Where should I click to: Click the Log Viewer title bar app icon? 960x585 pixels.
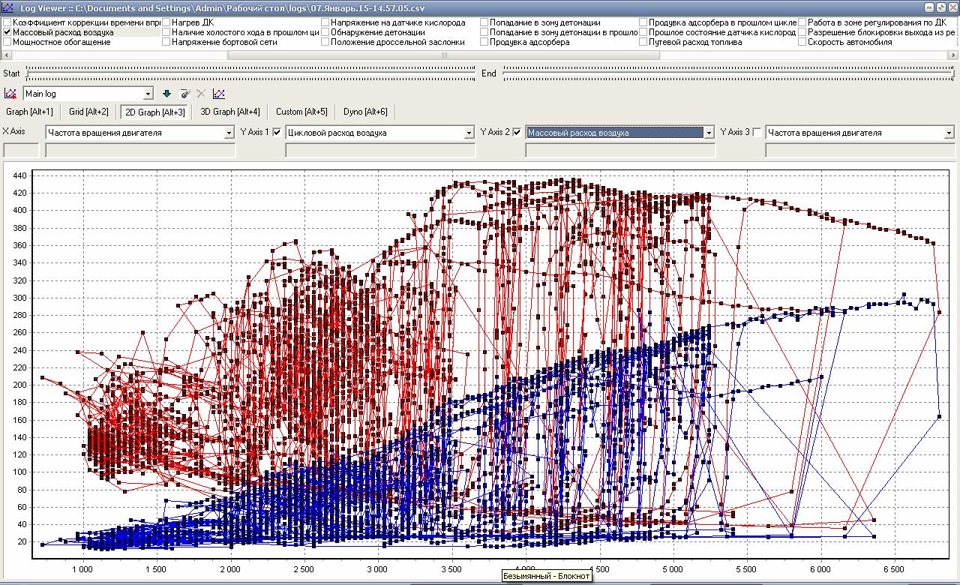[x=9, y=8]
